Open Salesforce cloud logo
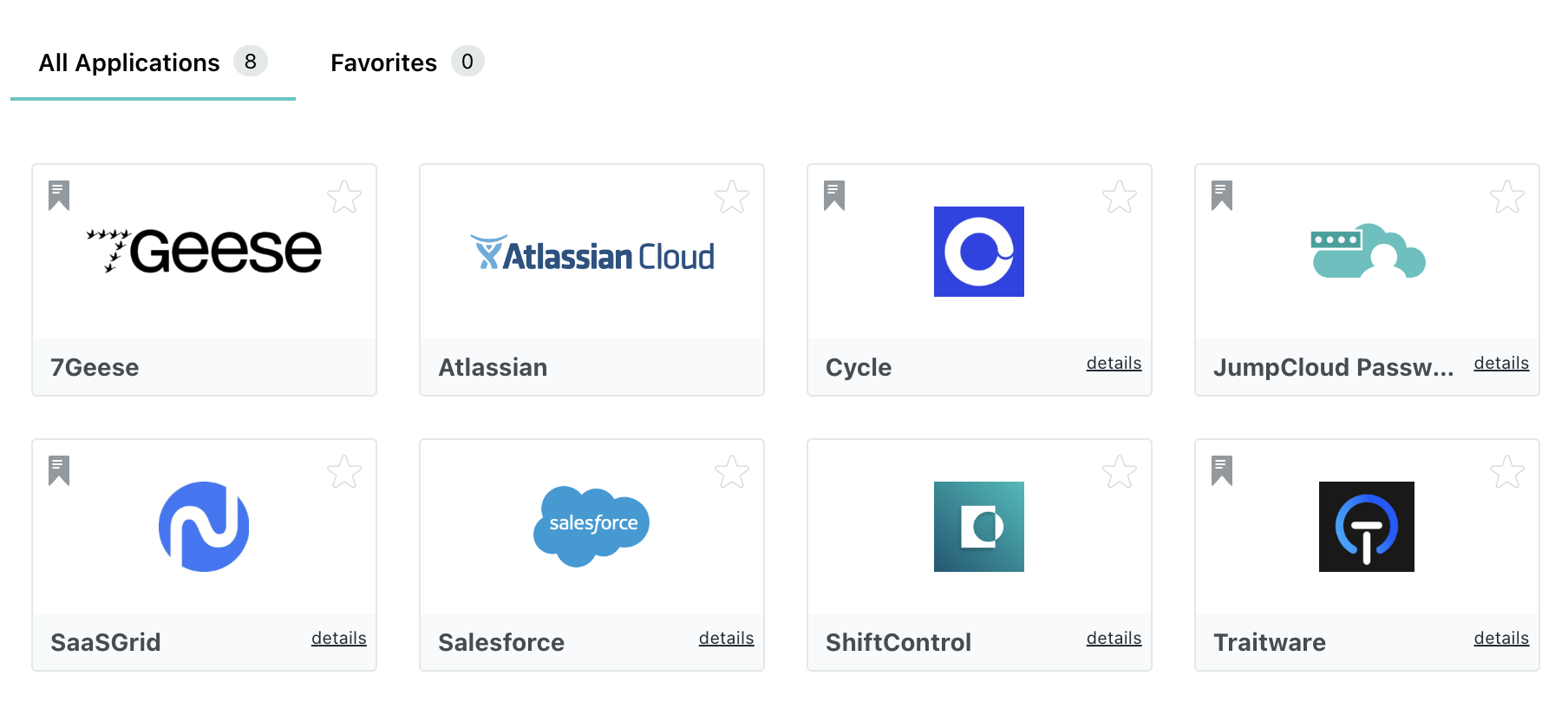 pos(591,525)
